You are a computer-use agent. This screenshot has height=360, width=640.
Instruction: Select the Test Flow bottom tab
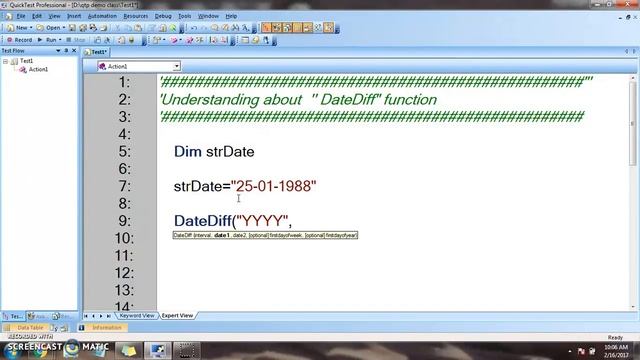[x=12, y=316]
